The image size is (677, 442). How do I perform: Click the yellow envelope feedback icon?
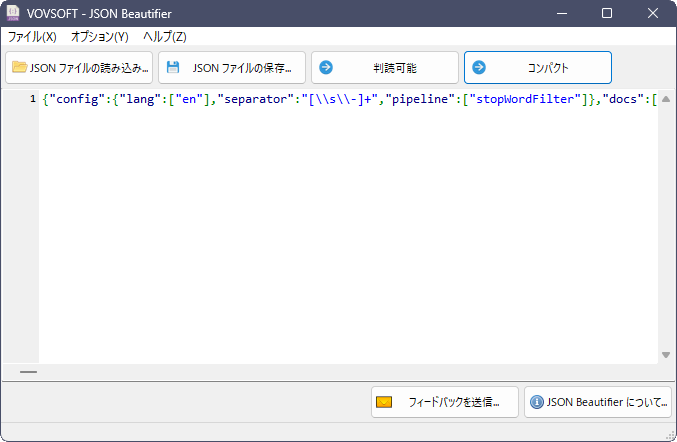[384, 402]
